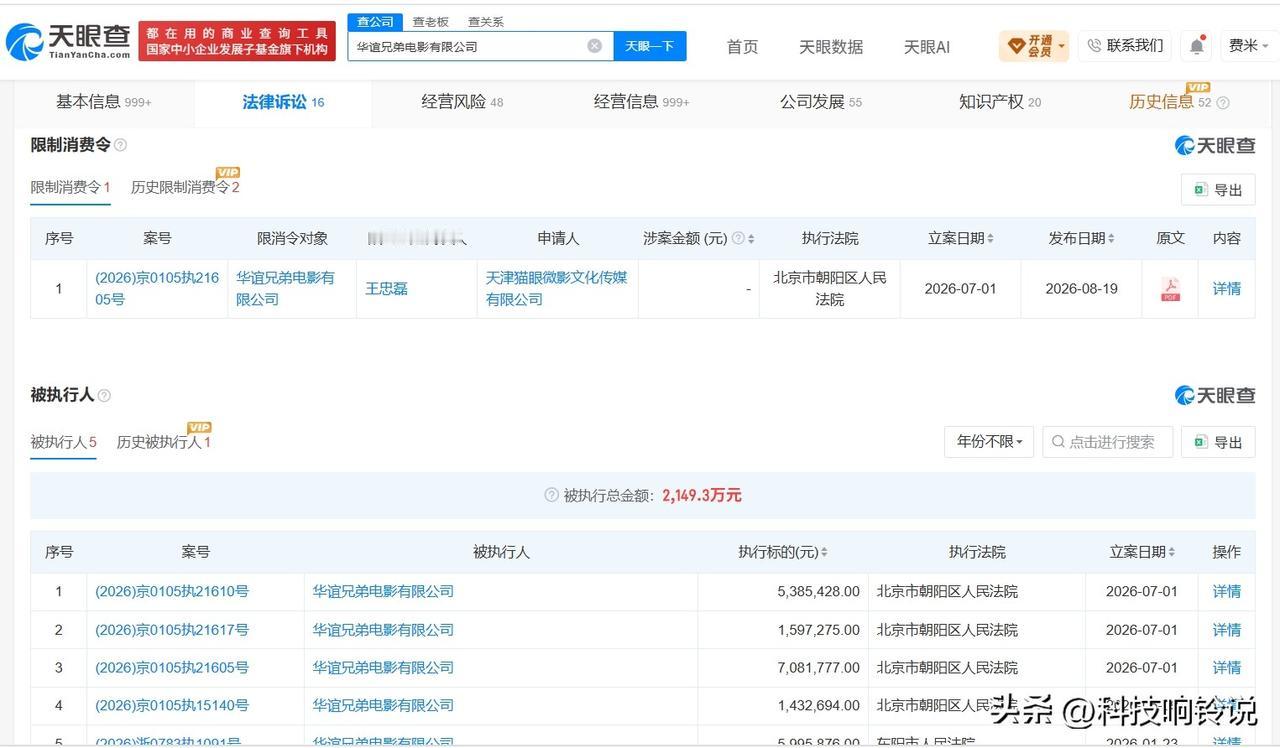Click help icon next to 被执行人 heading
The width and height of the screenshot is (1280, 748).
[x=104, y=395]
